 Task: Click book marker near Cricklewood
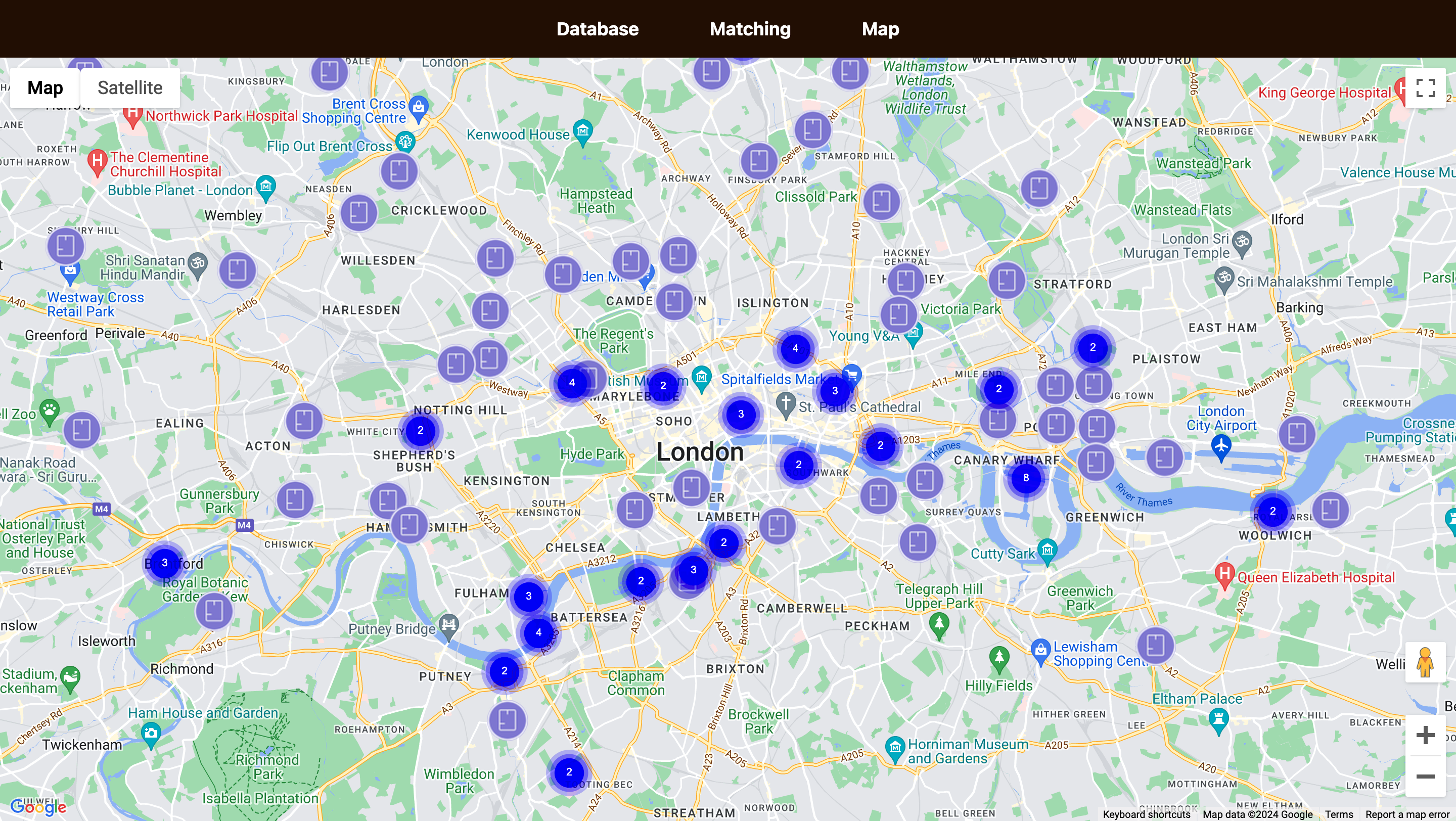359,213
